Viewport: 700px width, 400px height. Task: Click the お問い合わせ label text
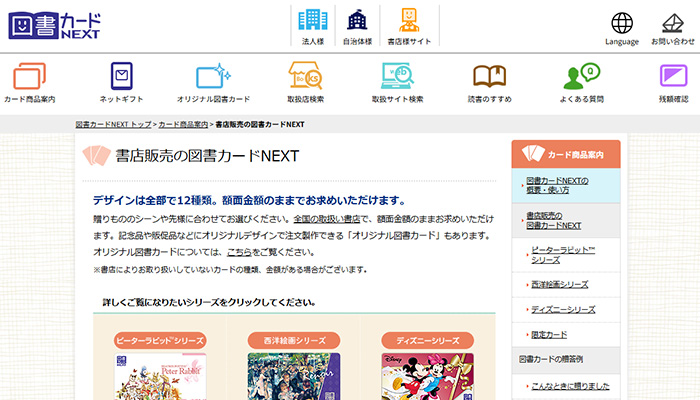point(673,42)
